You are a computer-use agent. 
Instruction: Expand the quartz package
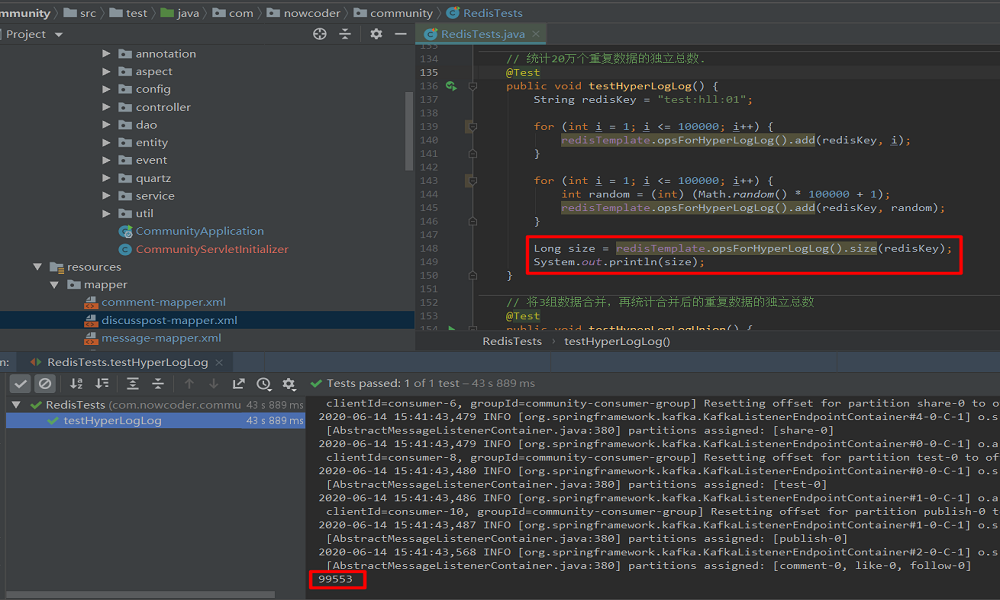click(x=107, y=178)
